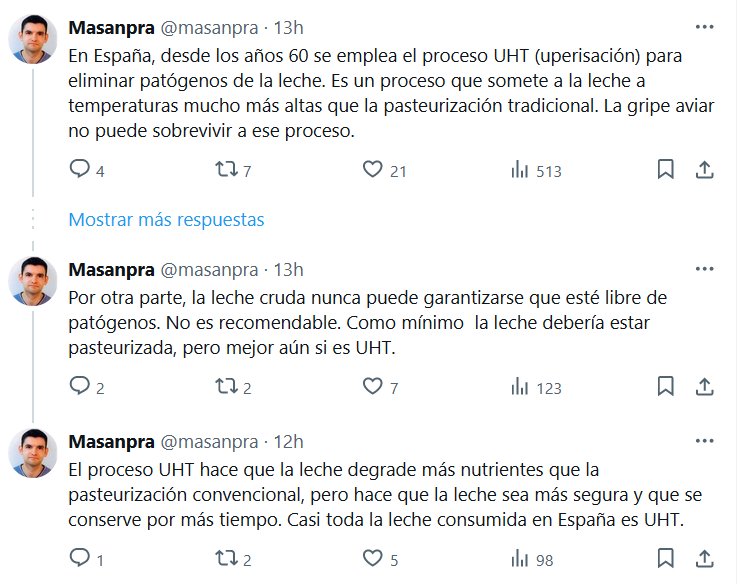740x584 pixels.
Task: Like the tweet with 7 likes
Action: [373, 387]
